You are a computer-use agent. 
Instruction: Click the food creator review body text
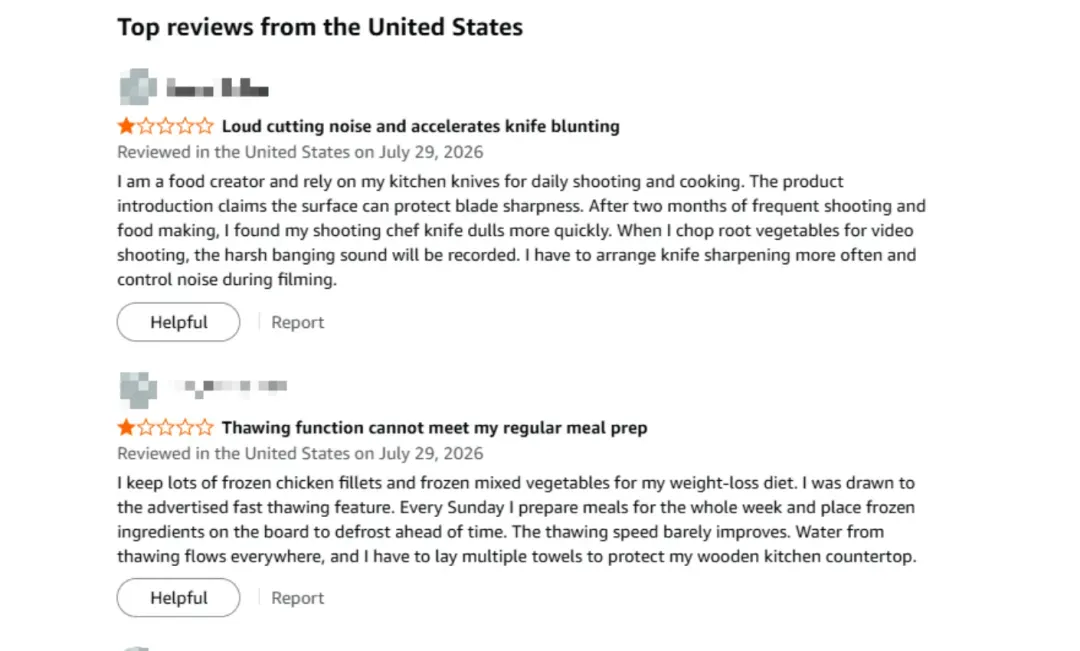(x=521, y=230)
